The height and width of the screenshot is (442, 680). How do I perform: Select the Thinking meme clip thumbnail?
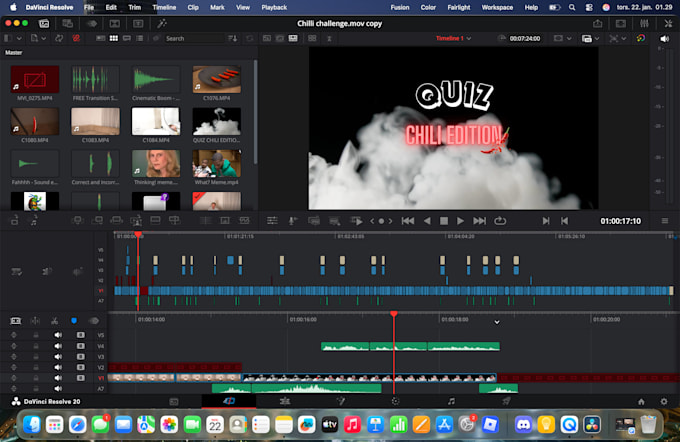pos(156,164)
